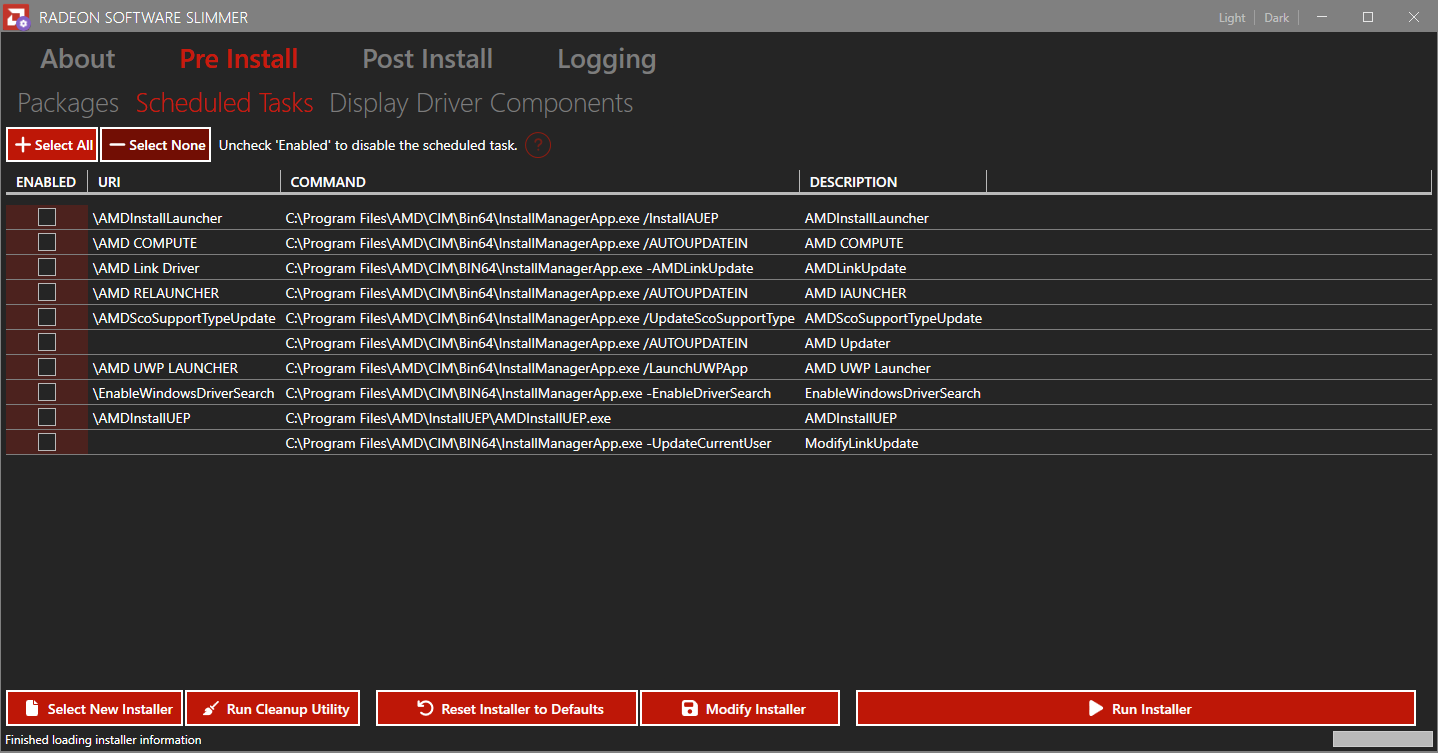Open the Display Driver Components sub-tab

(481, 103)
